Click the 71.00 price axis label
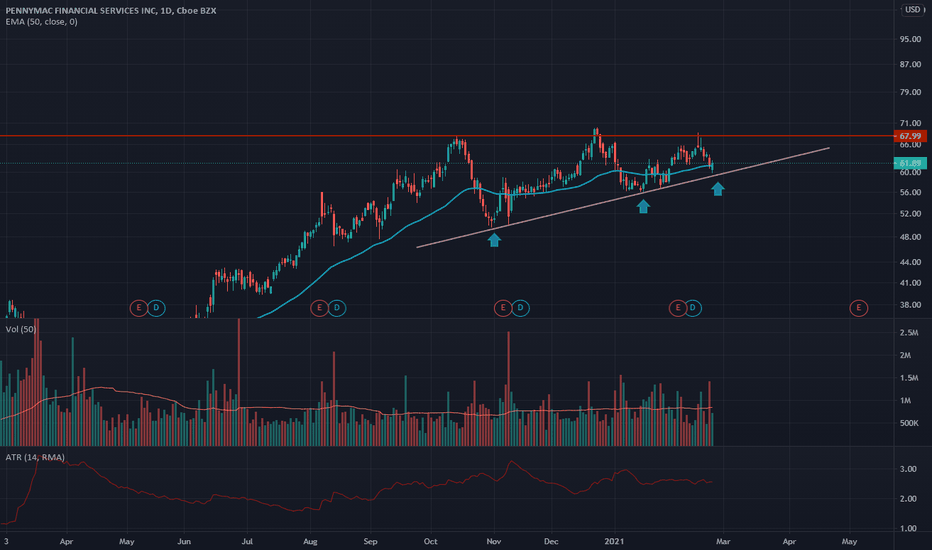932x550 pixels. tap(910, 123)
